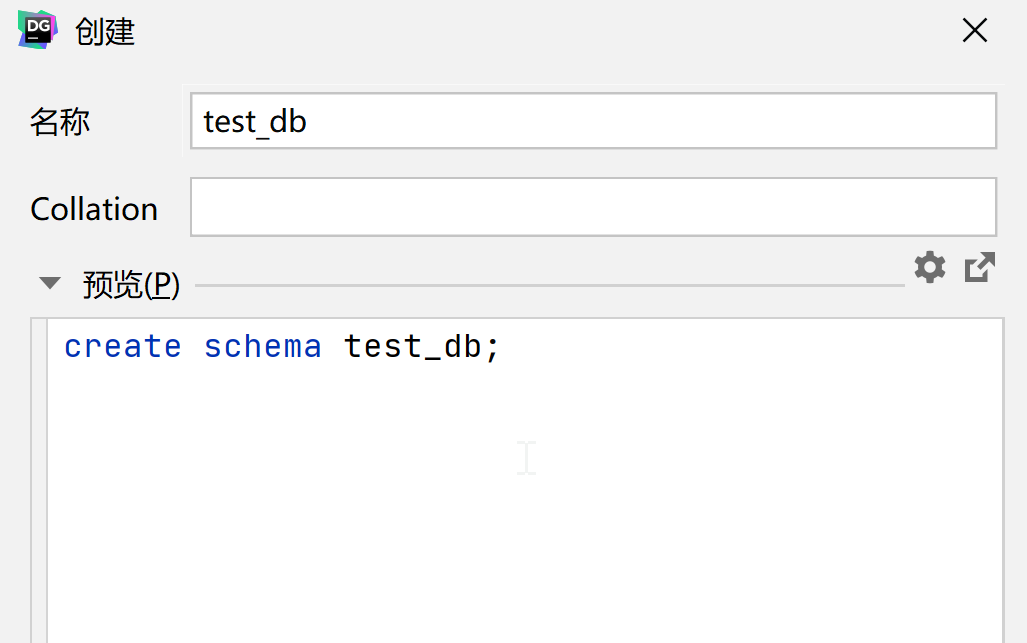Close the 创建 dialog
This screenshot has height=643, width=1027.
tap(974, 31)
